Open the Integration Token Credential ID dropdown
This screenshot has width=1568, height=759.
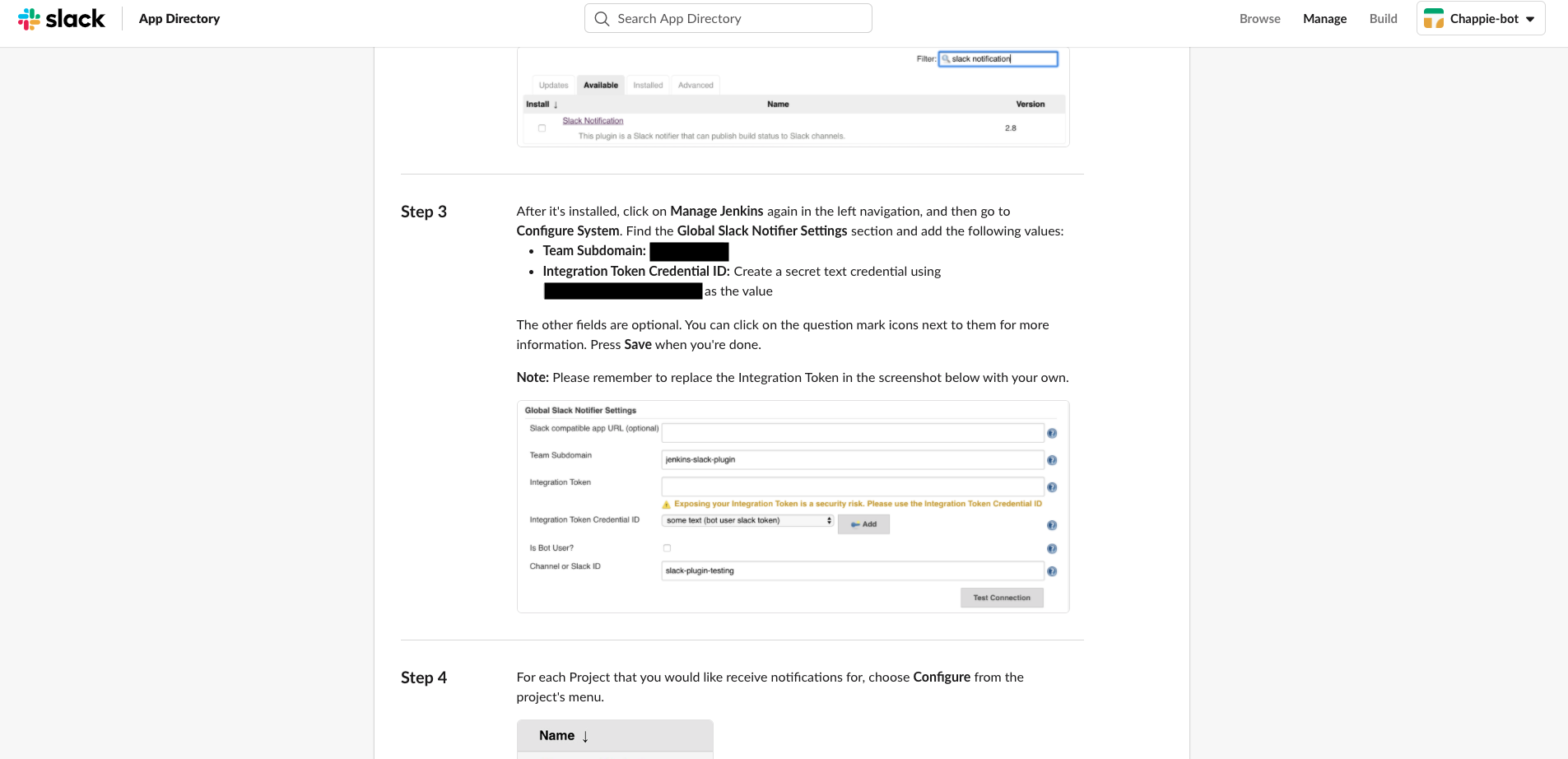click(747, 520)
